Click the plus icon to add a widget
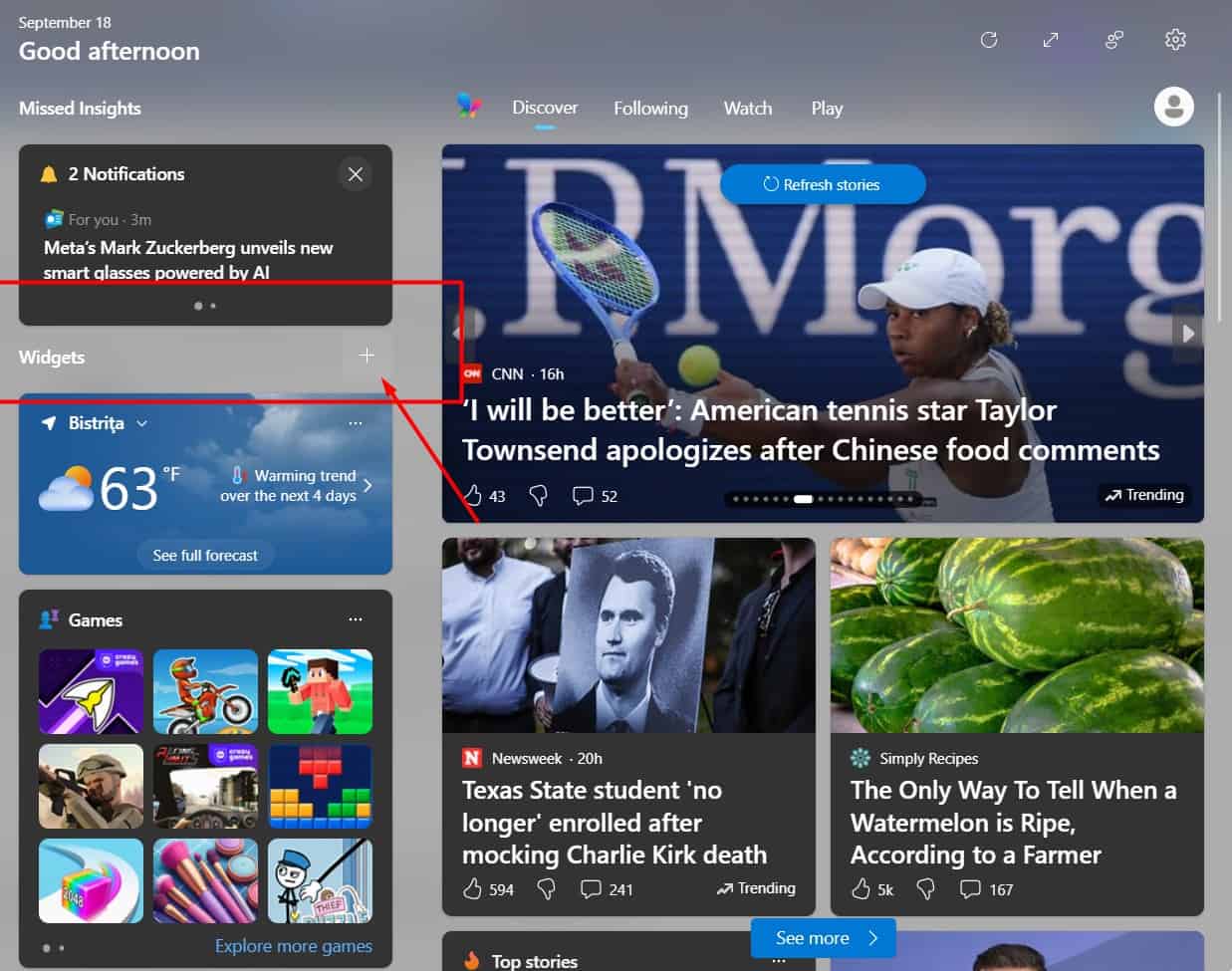Screen dimensions: 1232x971 pos(367,355)
